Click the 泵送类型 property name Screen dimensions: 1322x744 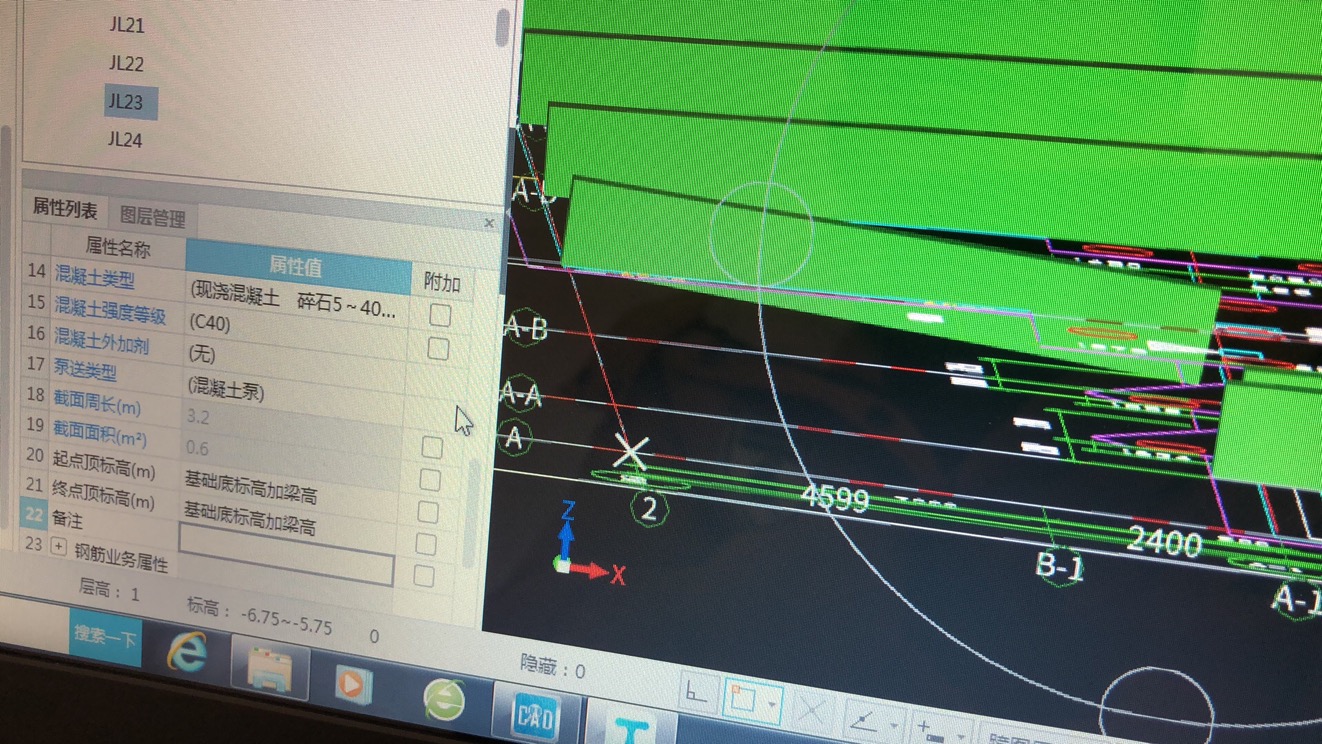[85, 369]
